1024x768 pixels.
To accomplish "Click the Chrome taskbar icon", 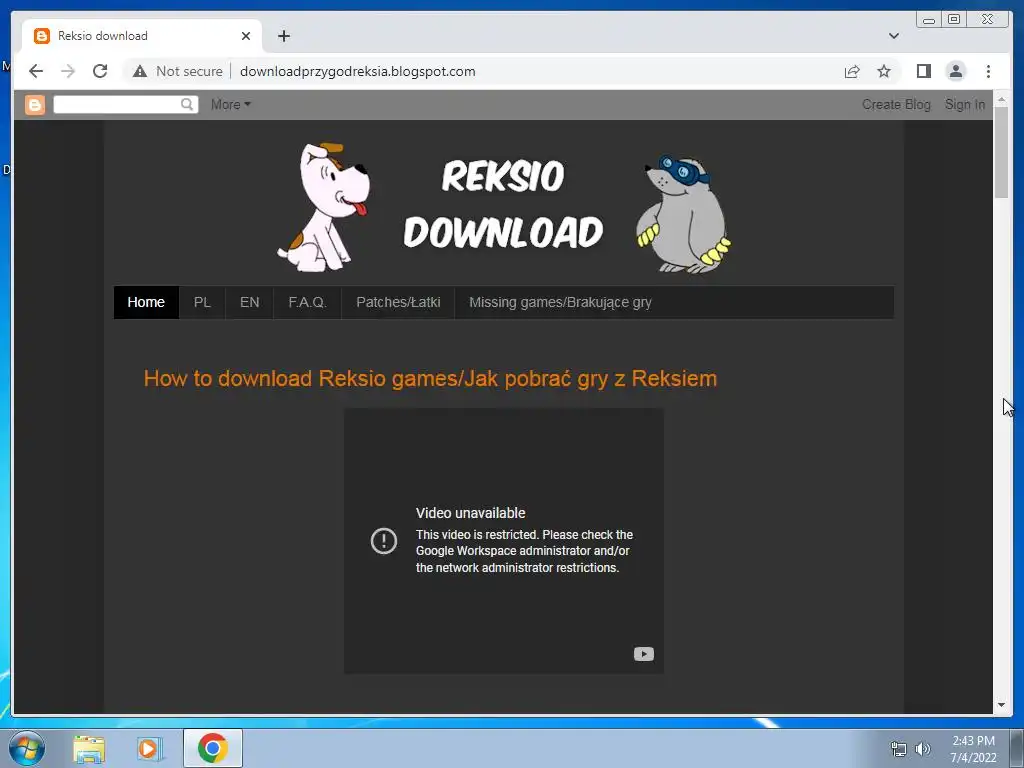I will click(213, 748).
